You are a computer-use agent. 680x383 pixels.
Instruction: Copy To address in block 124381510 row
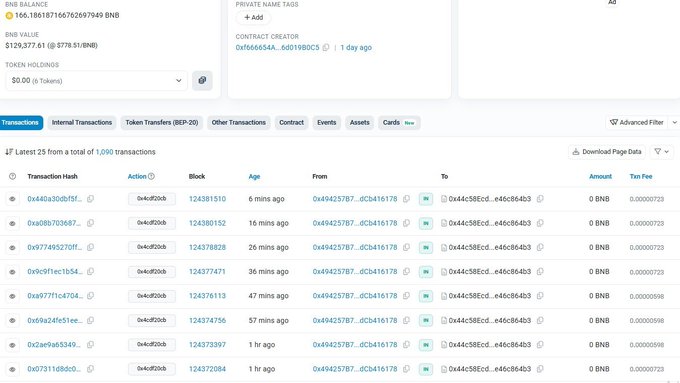coord(540,199)
